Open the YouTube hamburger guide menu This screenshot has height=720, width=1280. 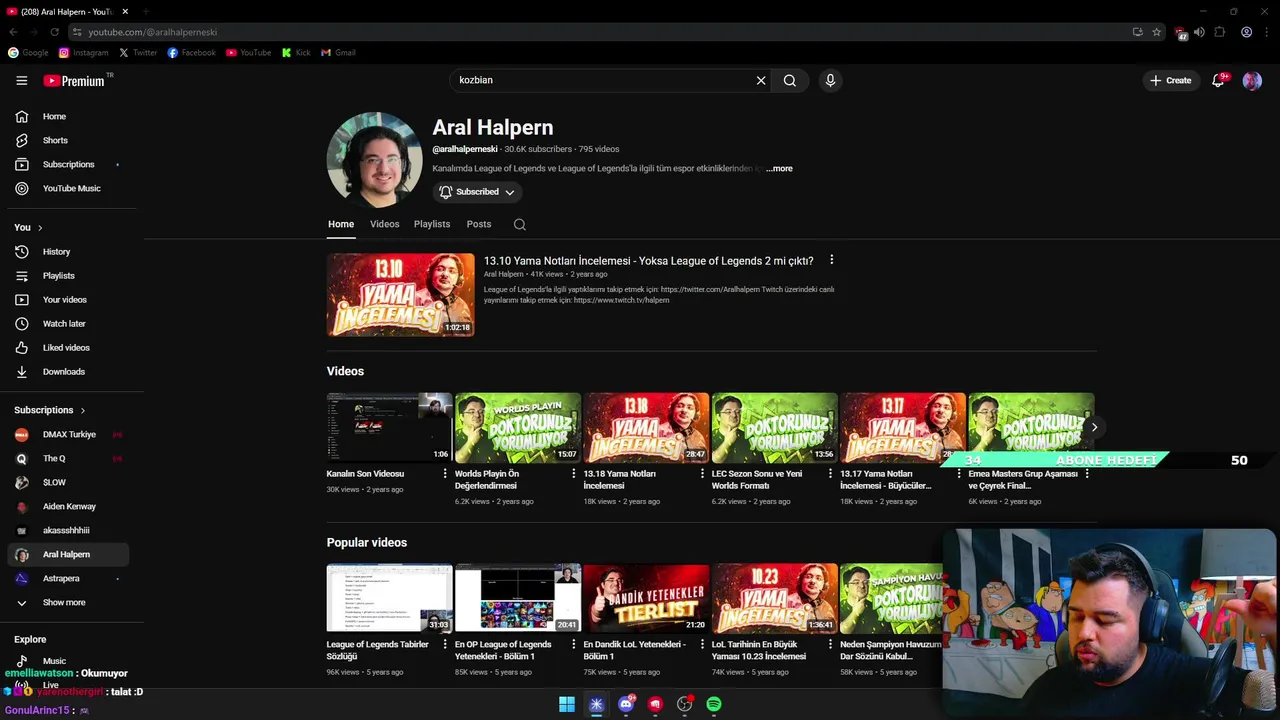(22, 81)
